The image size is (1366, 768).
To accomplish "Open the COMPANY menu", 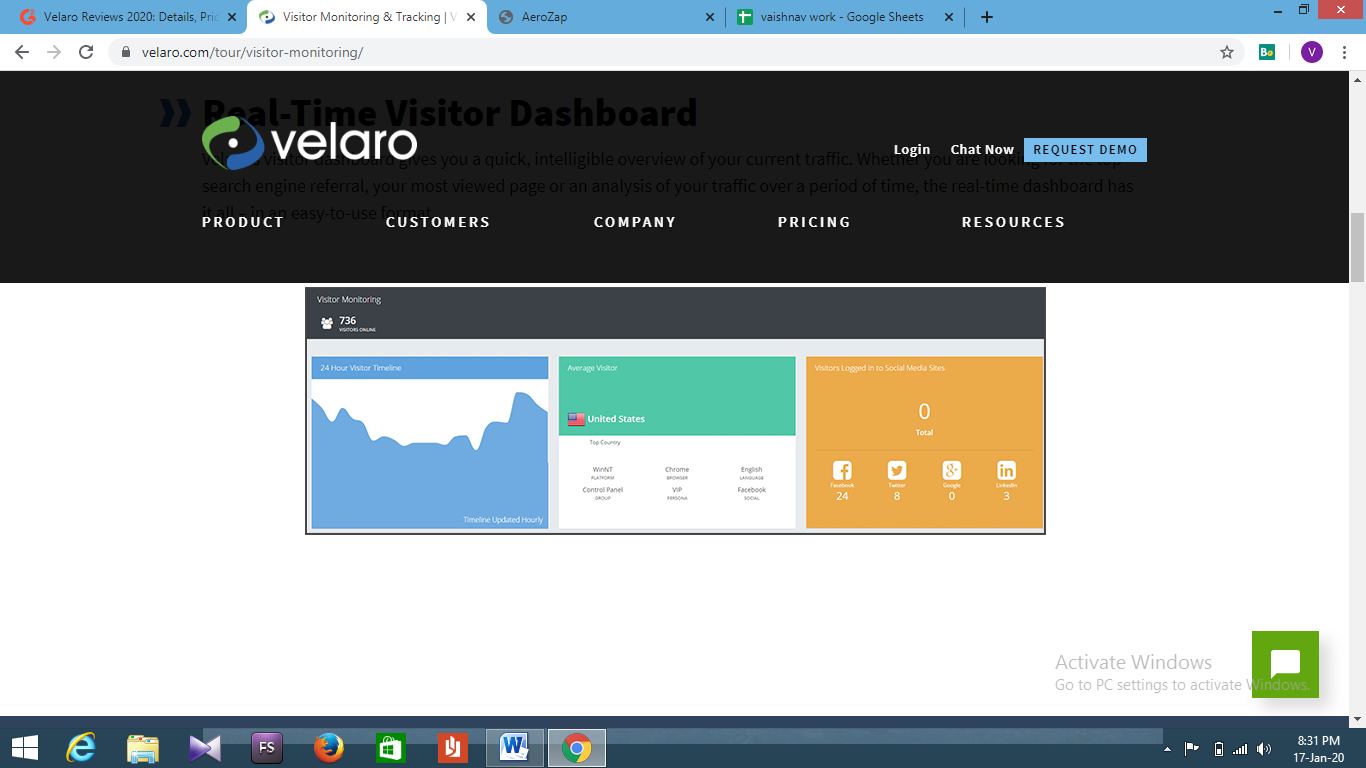I will [635, 222].
